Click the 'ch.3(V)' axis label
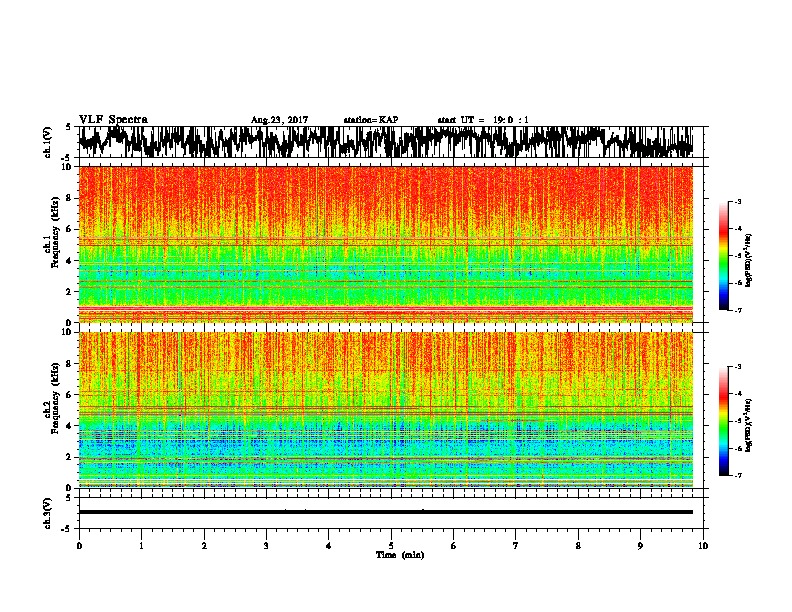Viewport: 792px width, 612px height. point(48,513)
